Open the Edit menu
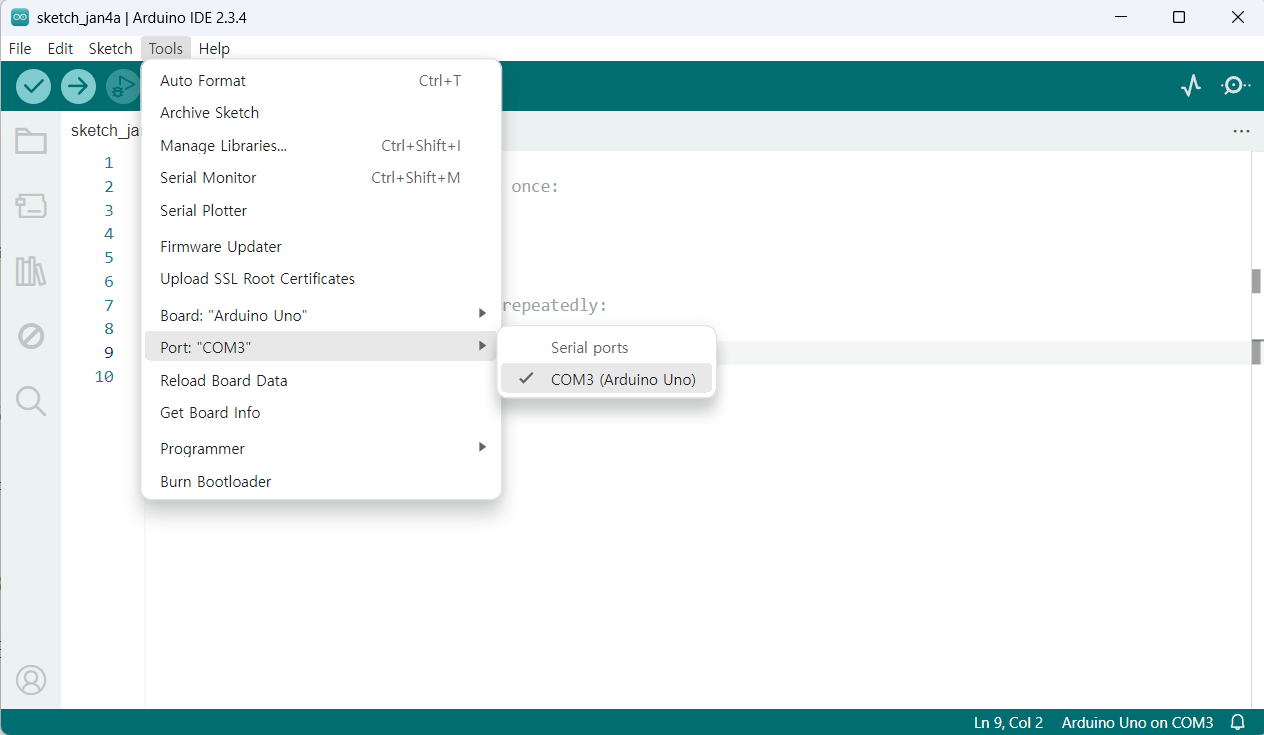This screenshot has height=735, width=1264. point(60,48)
